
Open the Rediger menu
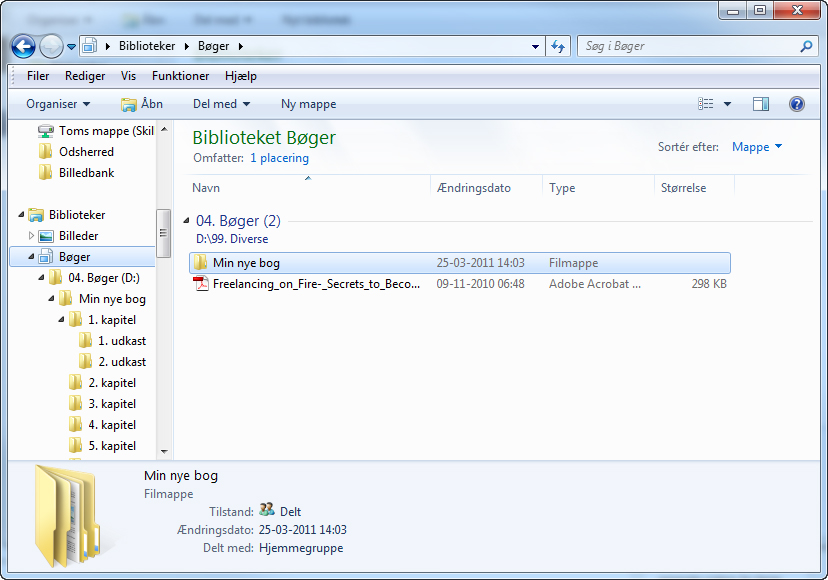click(85, 76)
